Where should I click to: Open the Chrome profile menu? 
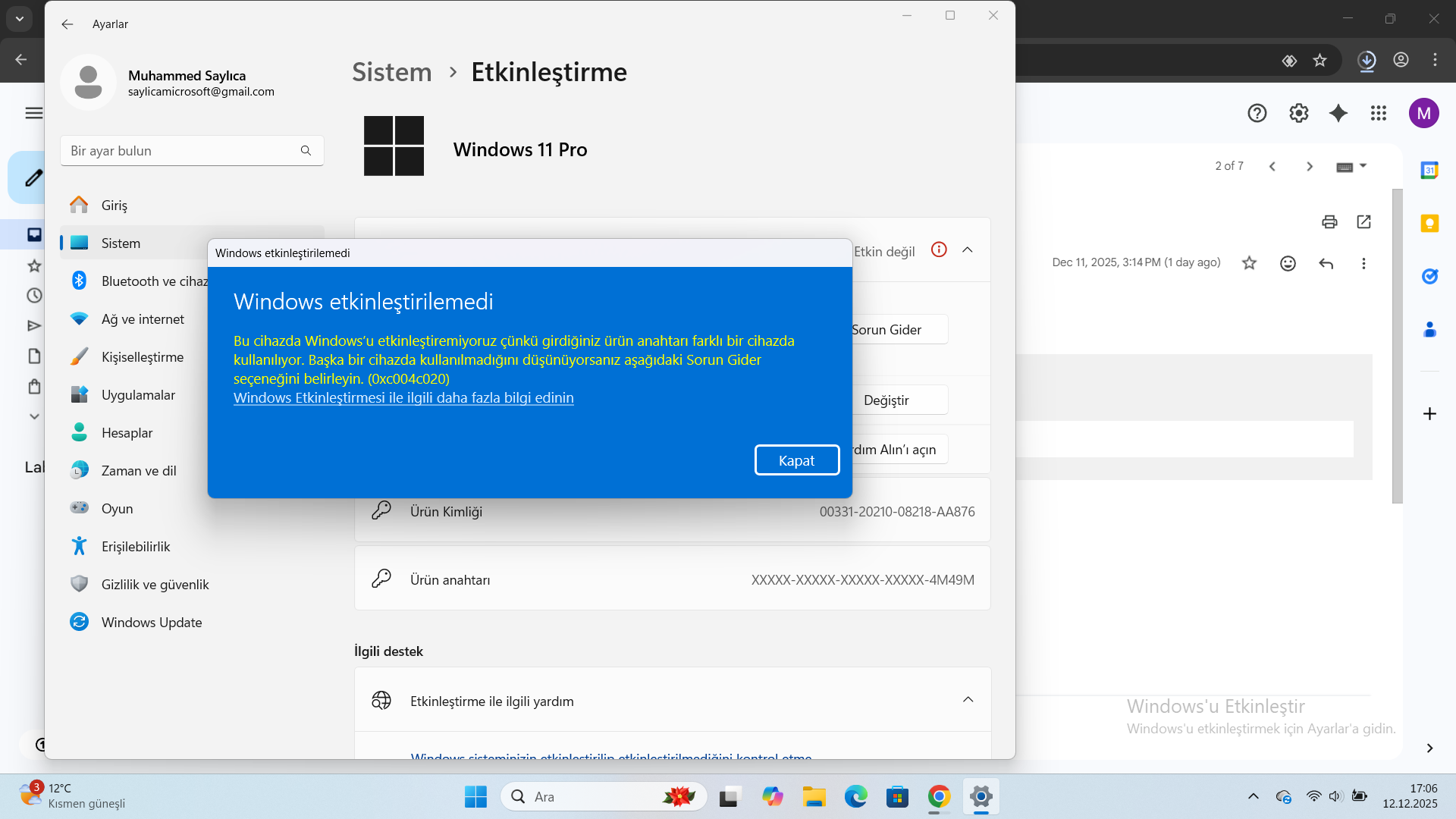tap(1401, 60)
